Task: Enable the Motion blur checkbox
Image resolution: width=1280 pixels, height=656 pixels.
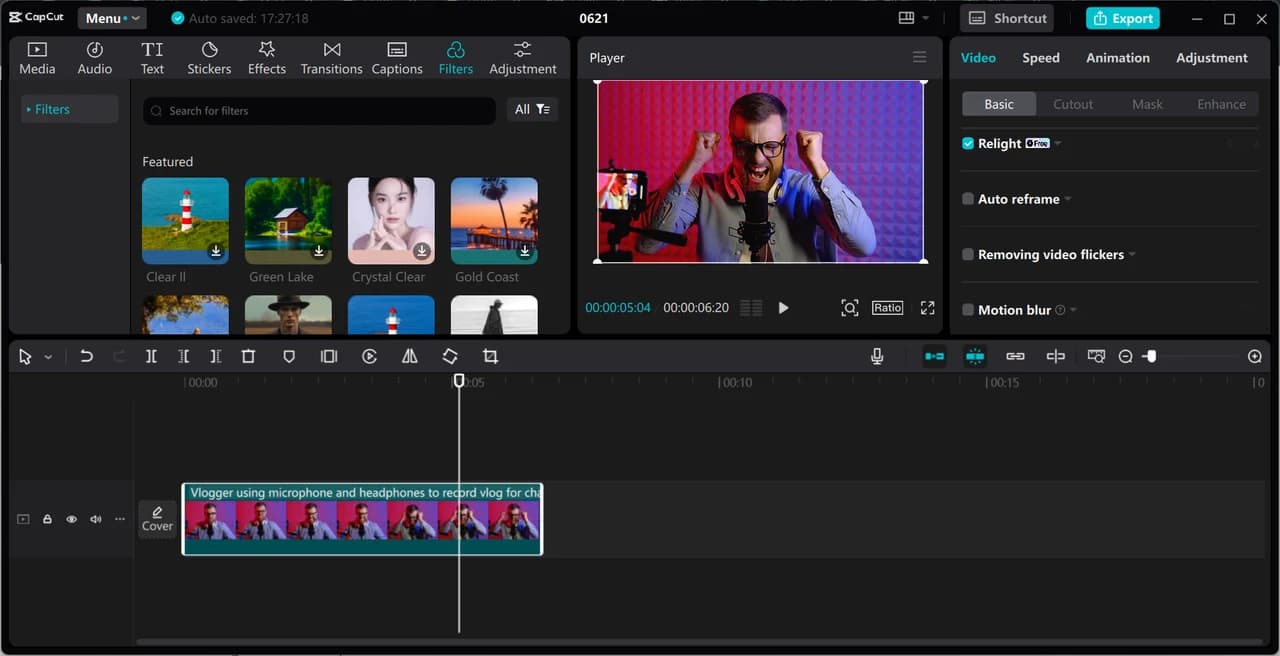Action: 968,310
